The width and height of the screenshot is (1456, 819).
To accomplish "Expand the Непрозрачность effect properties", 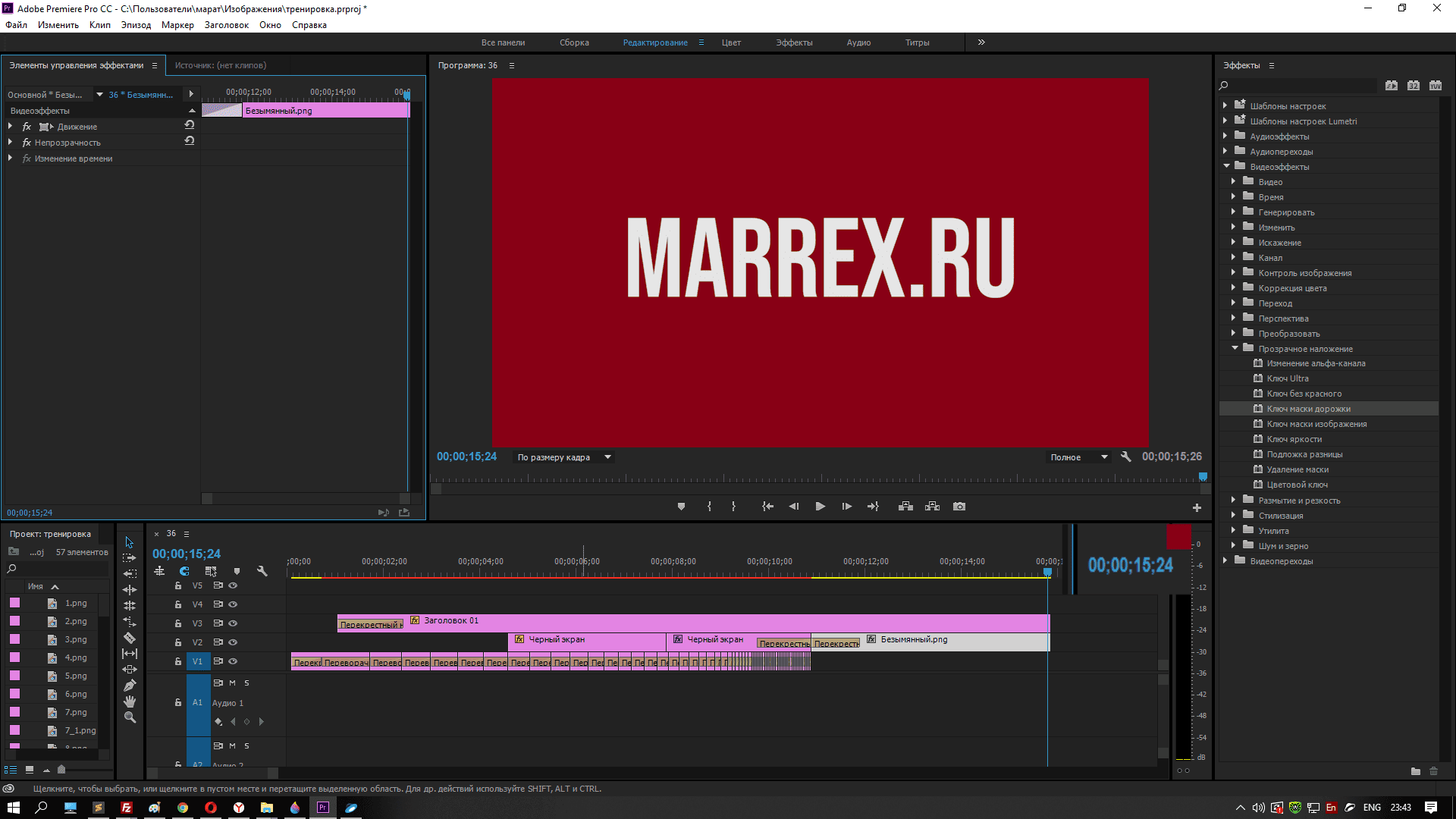I will point(10,142).
